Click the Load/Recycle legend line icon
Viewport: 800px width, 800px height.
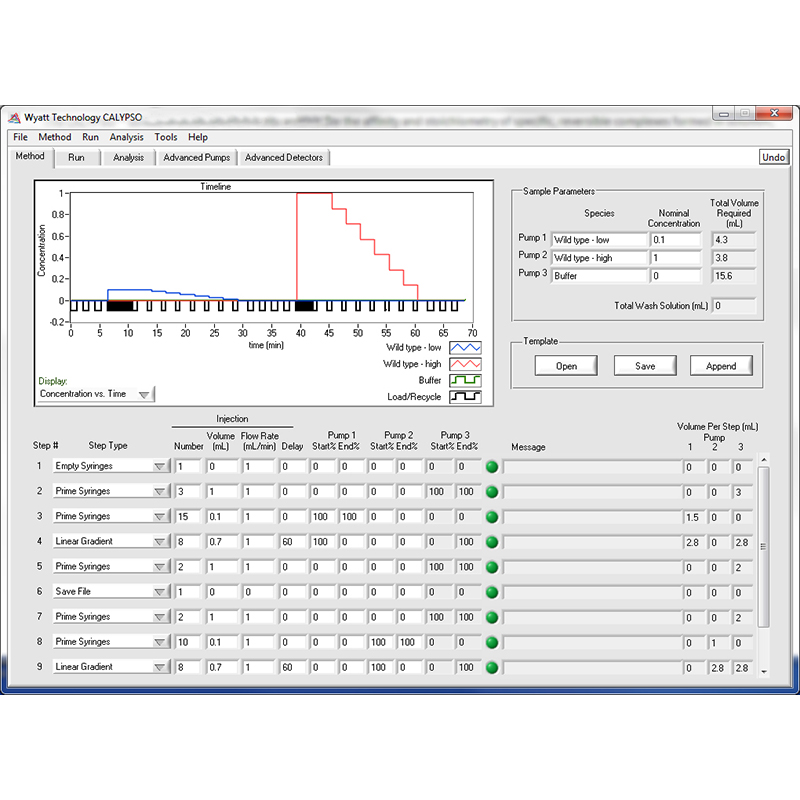click(465, 397)
